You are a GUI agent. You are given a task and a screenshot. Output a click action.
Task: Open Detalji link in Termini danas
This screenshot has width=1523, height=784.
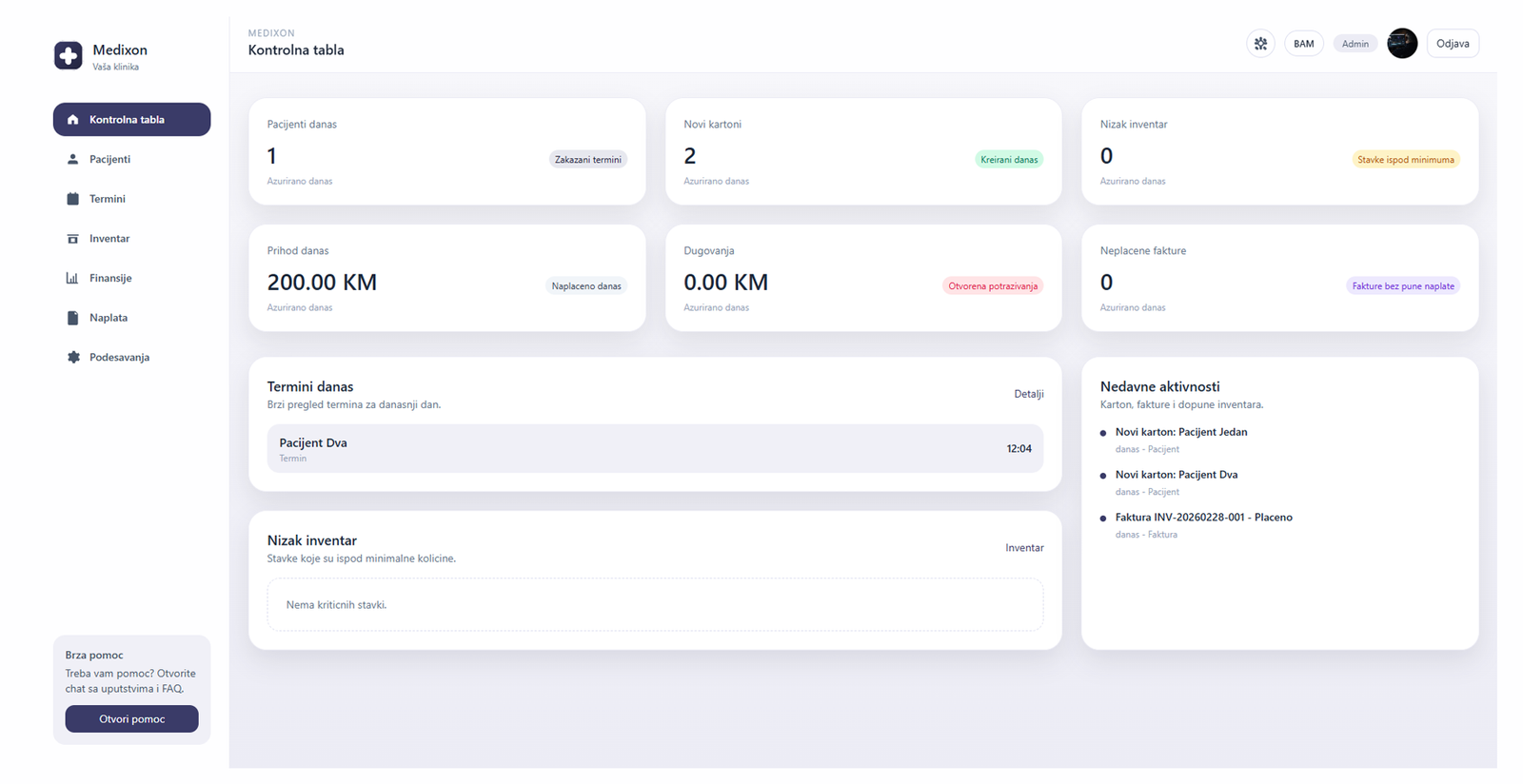1028,394
